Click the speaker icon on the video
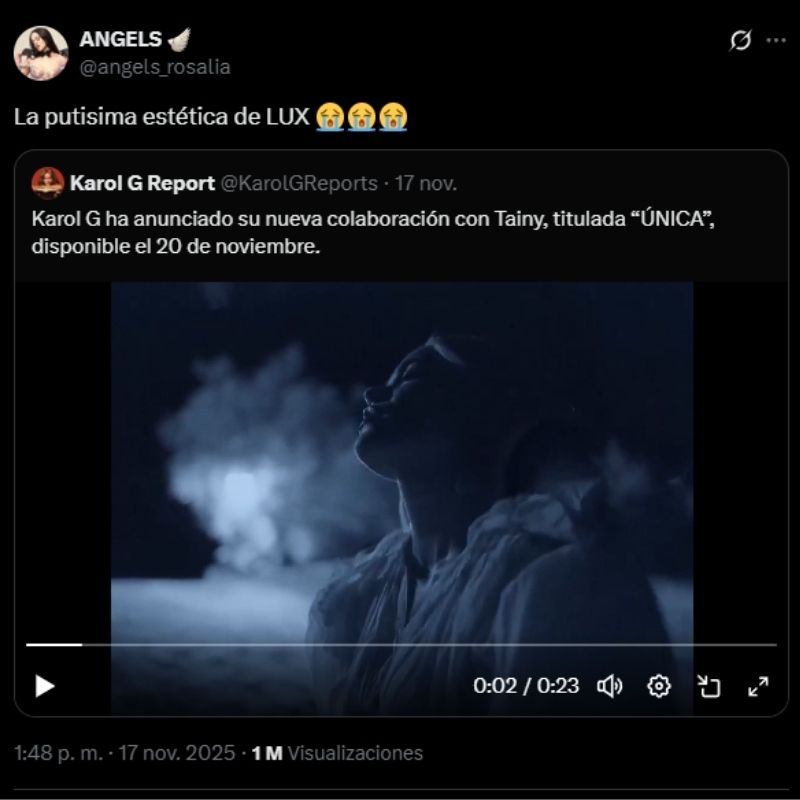This screenshot has height=800, width=800. click(x=612, y=685)
